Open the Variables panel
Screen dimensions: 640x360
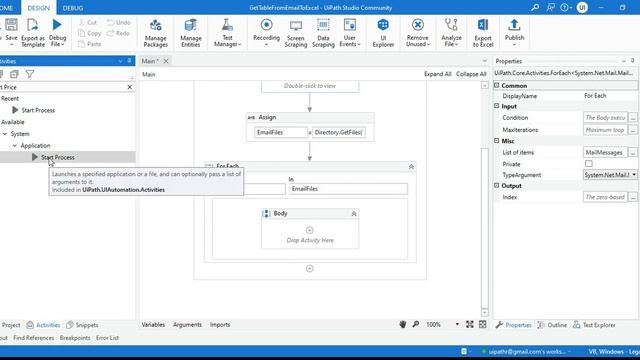pos(153,324)
